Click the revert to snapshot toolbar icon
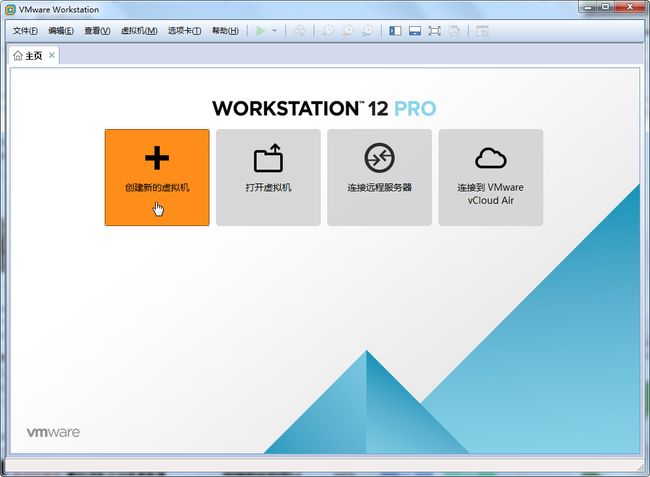This screenshot has width=650, height=477. coord(347,31)
